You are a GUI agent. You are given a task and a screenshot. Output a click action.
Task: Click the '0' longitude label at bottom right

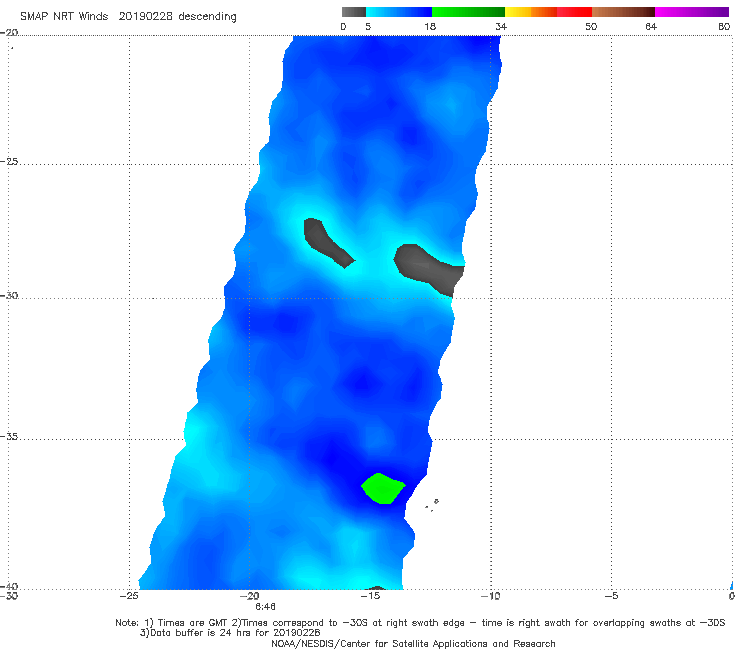[x=731, y=596]
